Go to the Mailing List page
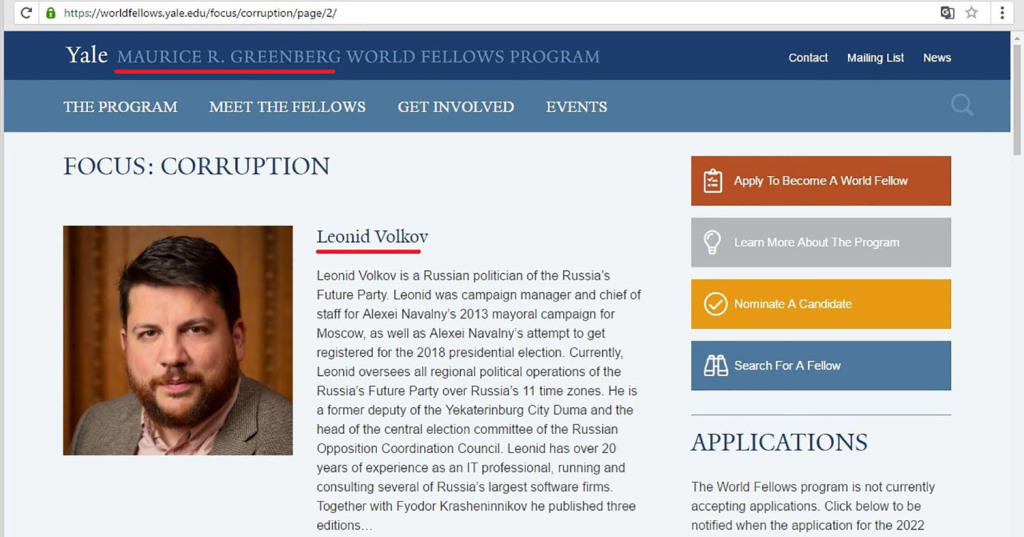The height and width of the screenshot is (537, 1024). point(875,58)
